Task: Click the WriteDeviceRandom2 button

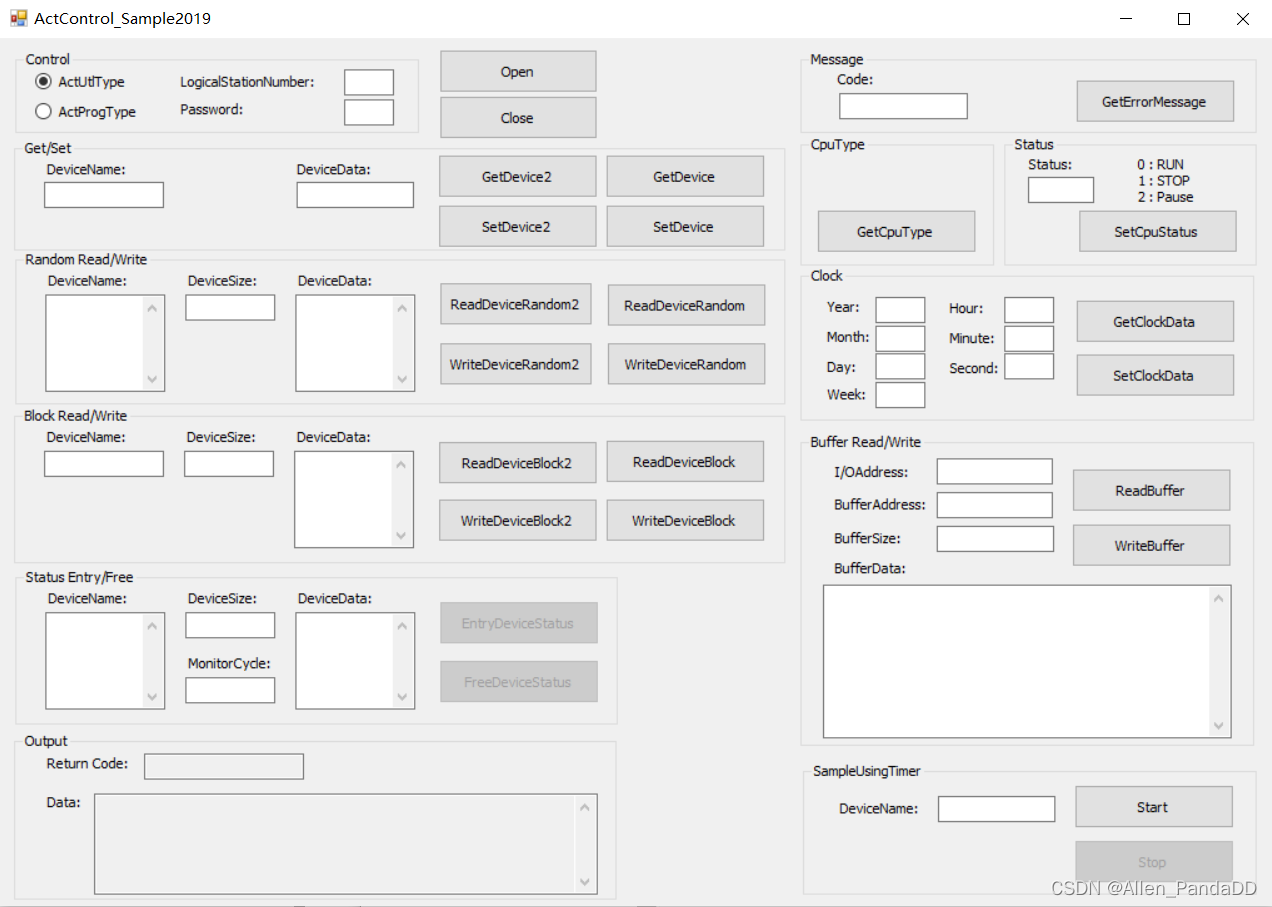Action: click(516, 364)
